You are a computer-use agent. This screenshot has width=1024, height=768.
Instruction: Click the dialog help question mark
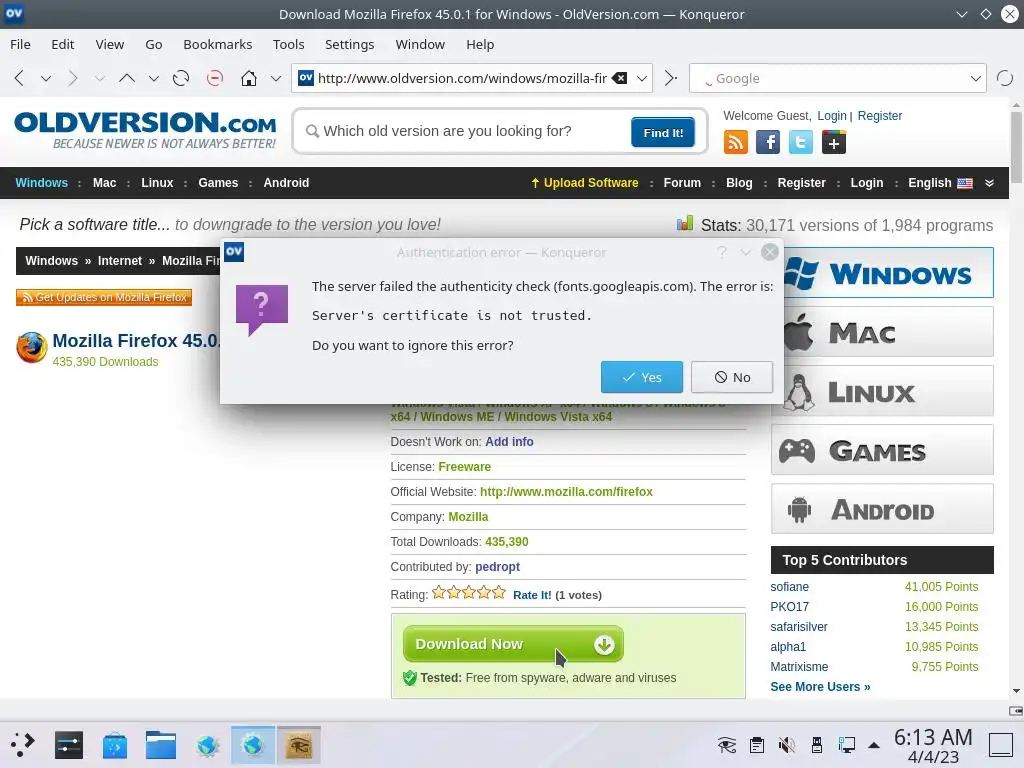[722, 252]
